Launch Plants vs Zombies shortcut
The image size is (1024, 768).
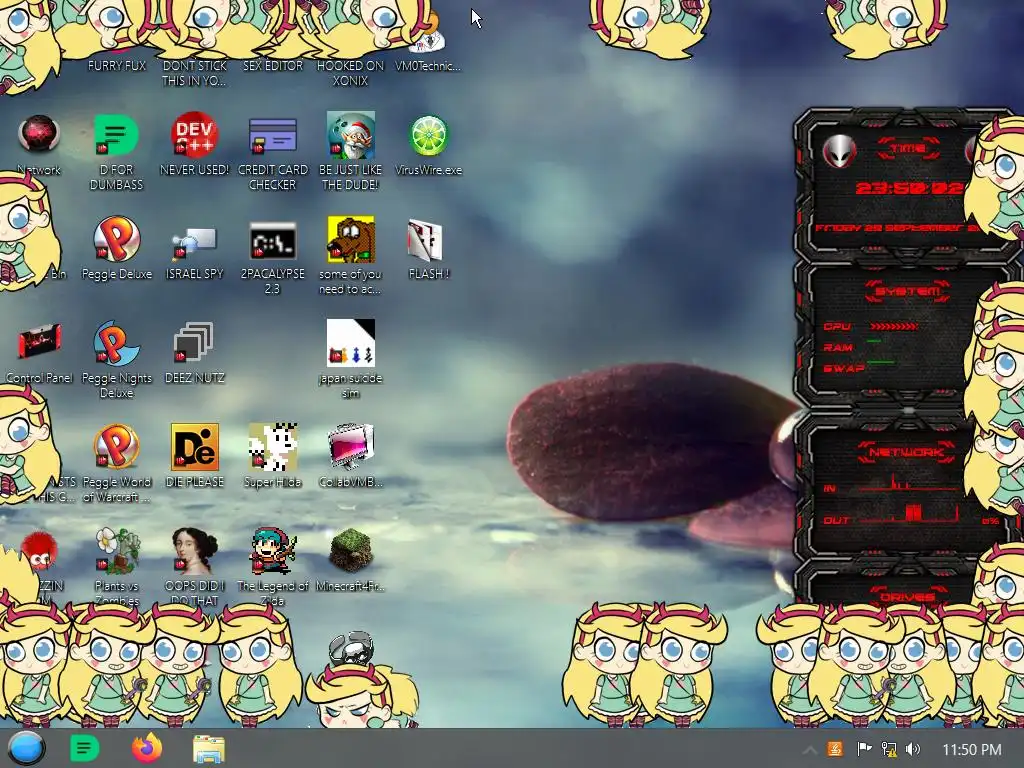click(116, 551)
